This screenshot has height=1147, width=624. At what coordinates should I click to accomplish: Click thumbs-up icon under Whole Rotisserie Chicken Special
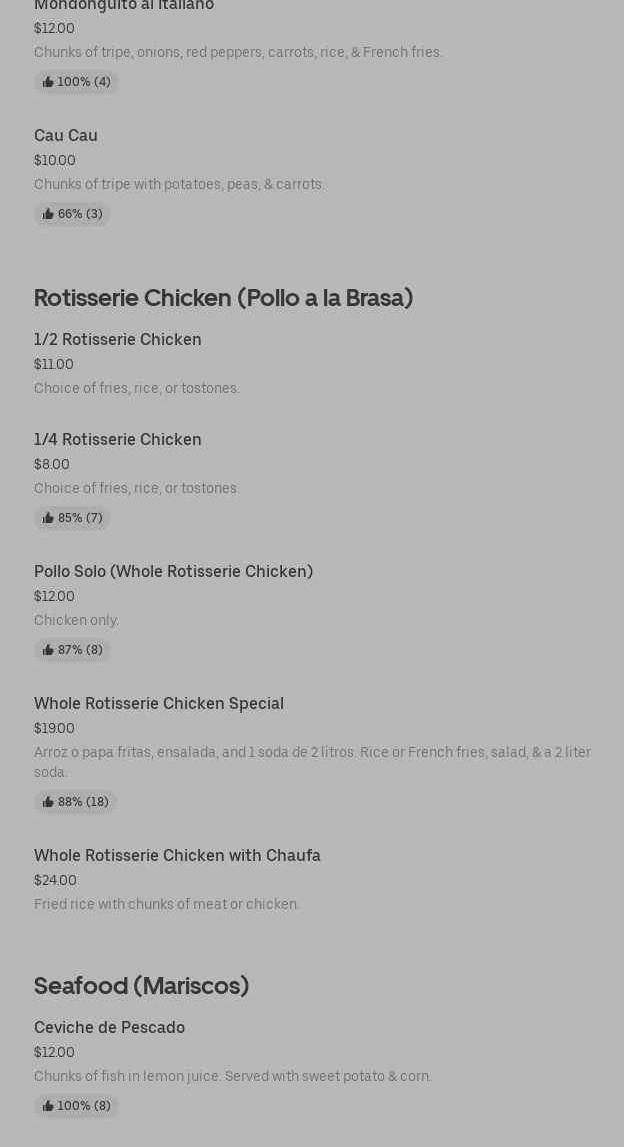coord(48,802)
